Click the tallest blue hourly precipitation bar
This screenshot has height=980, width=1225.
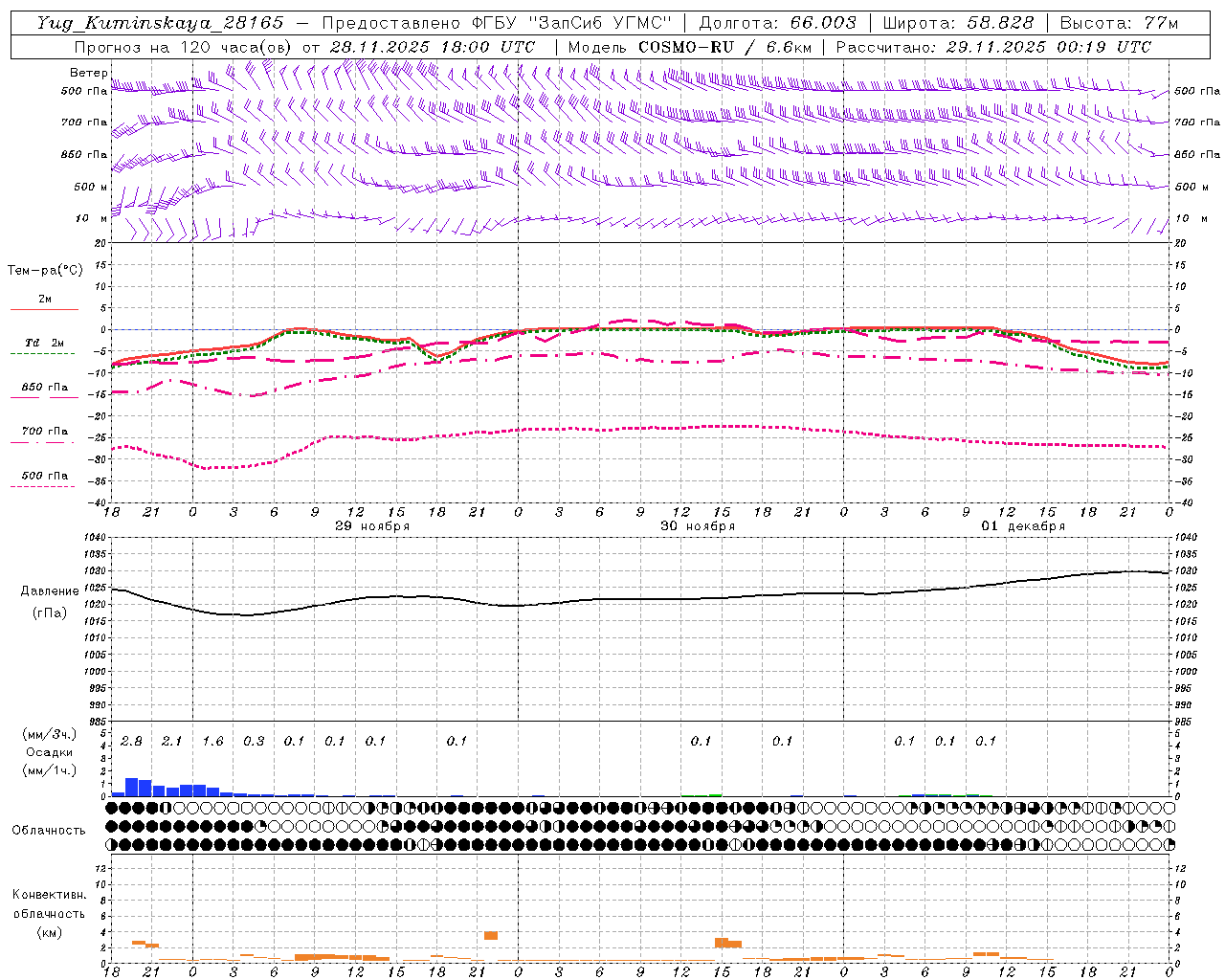(x=132, y=787)
